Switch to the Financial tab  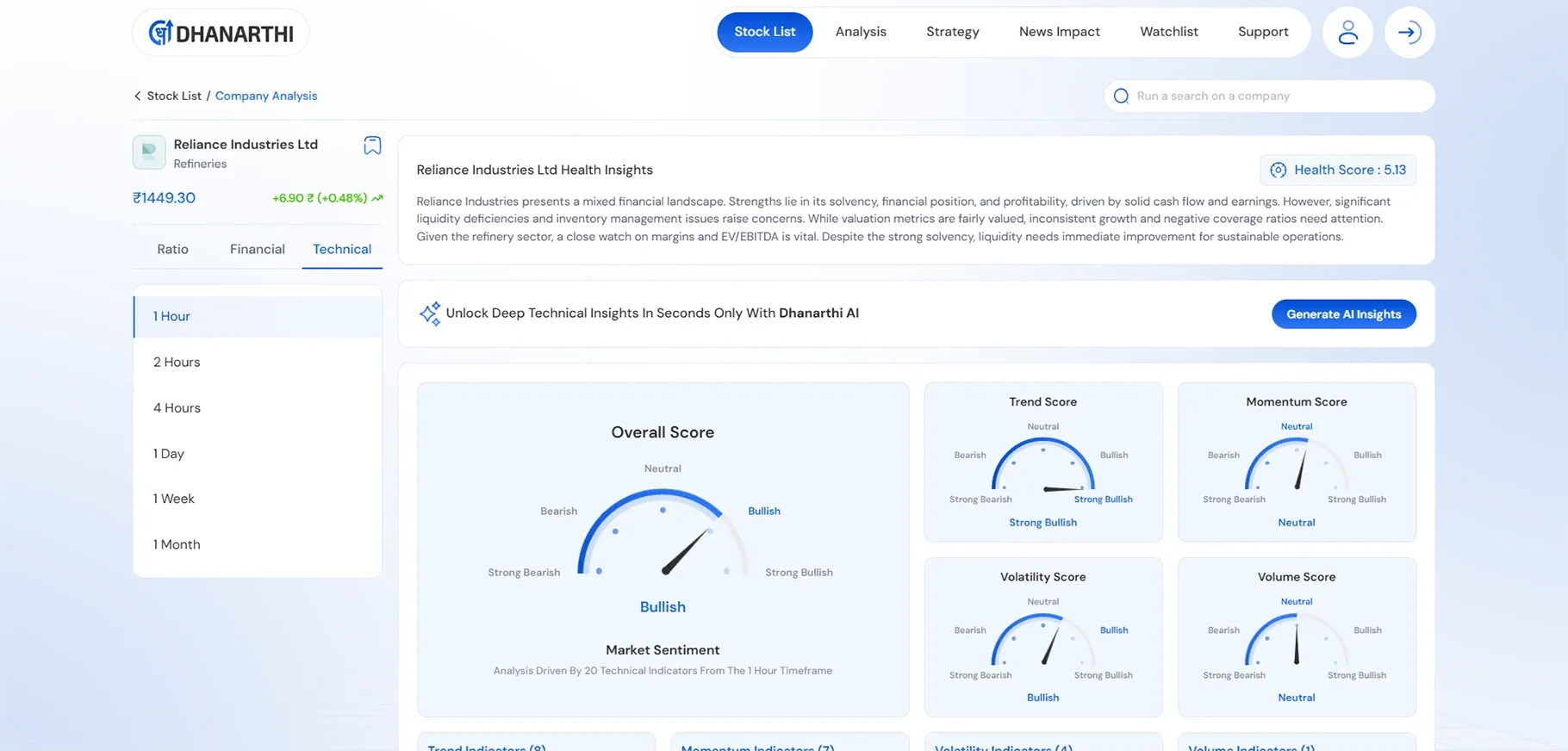(x=257, y=249)
